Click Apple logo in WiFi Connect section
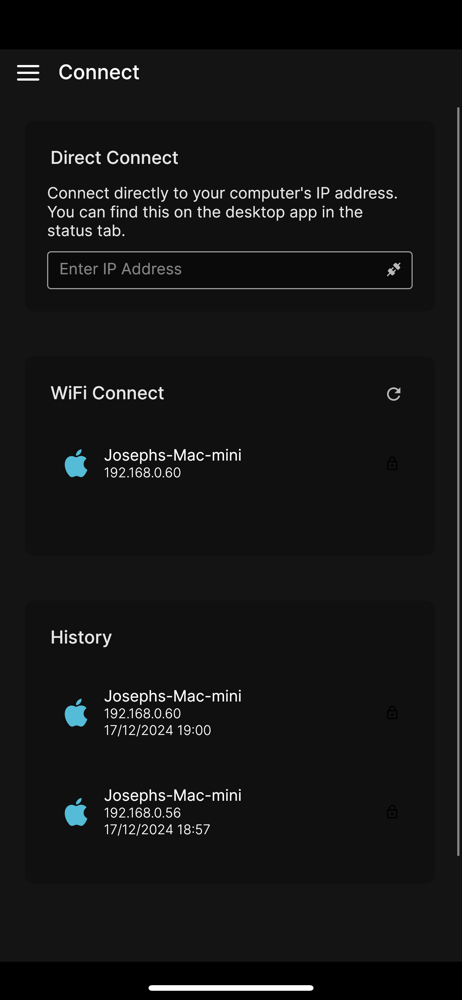462x1000 pixels. (76, 463)
